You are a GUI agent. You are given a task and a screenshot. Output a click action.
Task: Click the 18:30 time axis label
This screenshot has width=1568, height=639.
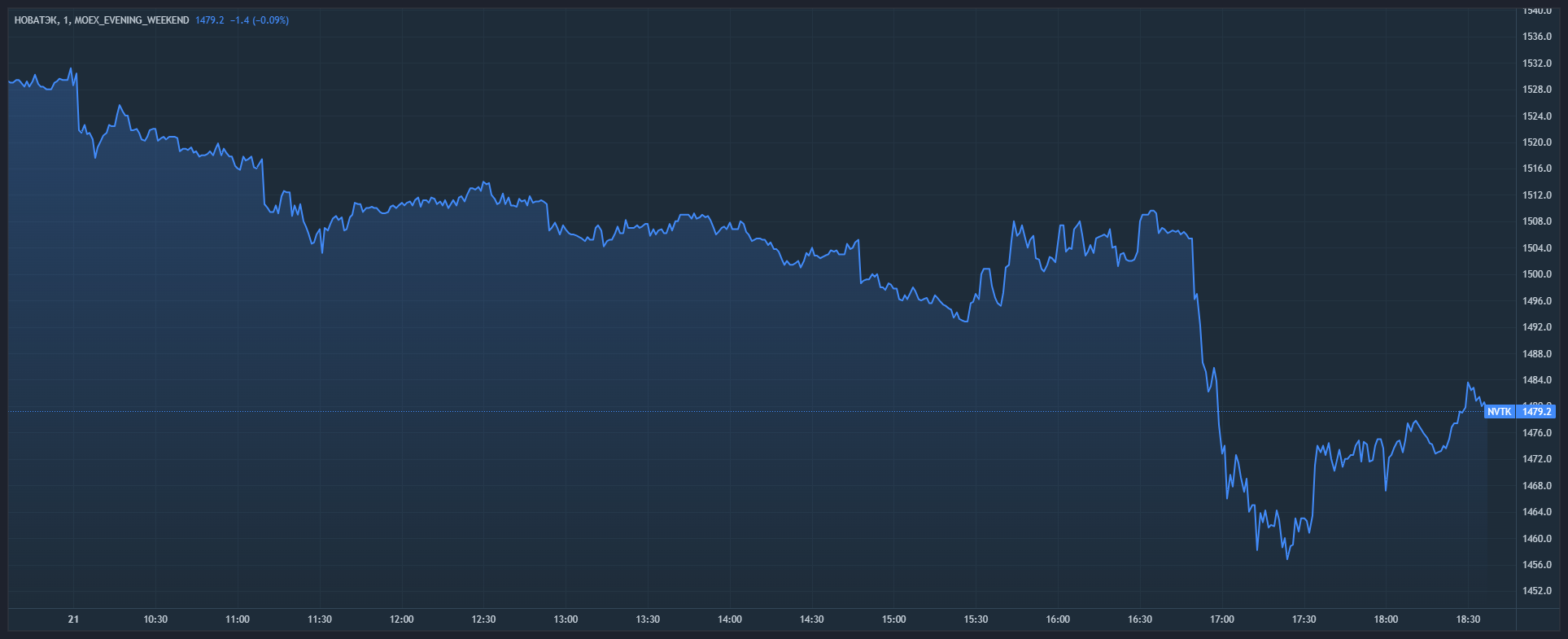coord(1467,619)
